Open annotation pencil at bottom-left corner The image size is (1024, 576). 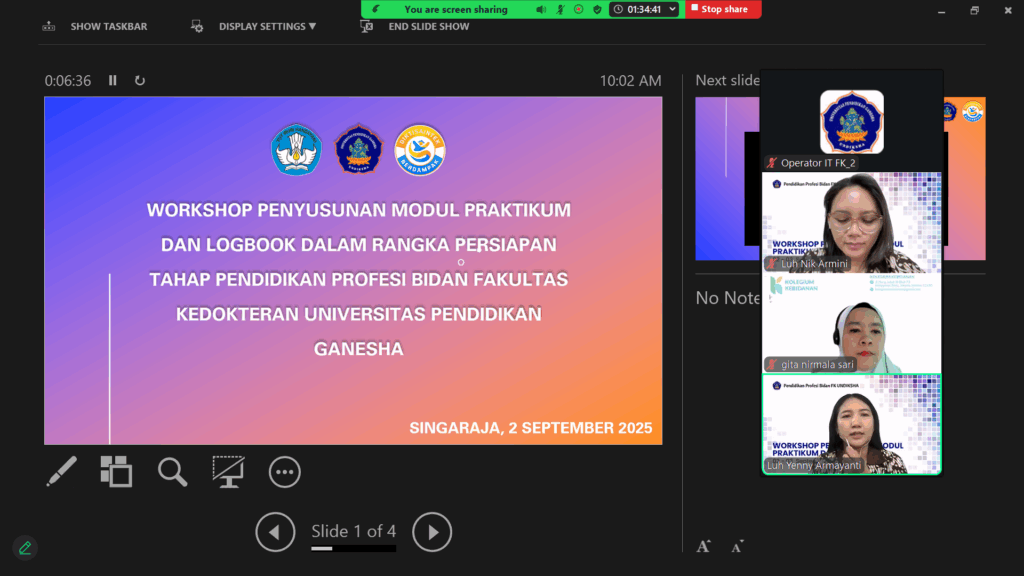[x=25, y=548]
